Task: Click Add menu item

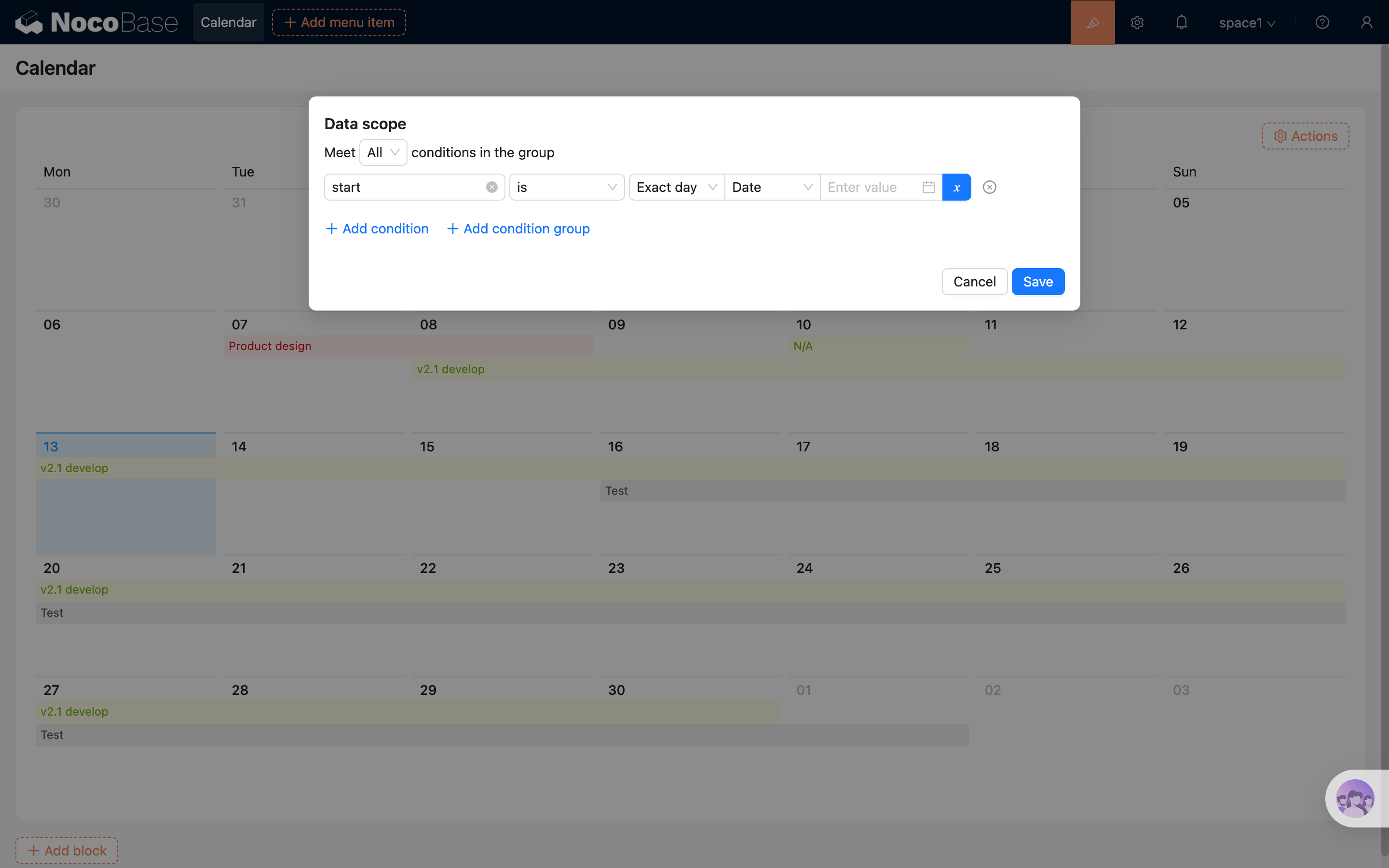Action: click(x=339, y=22)
